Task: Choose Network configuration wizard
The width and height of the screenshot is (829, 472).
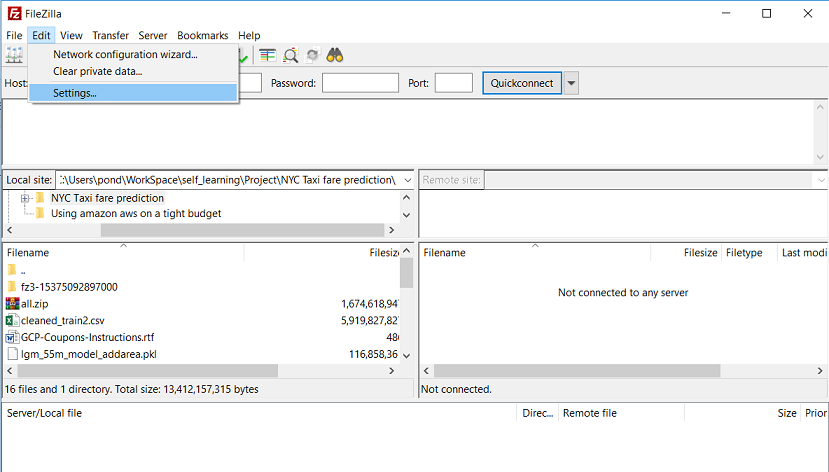Action: [133, 54]
